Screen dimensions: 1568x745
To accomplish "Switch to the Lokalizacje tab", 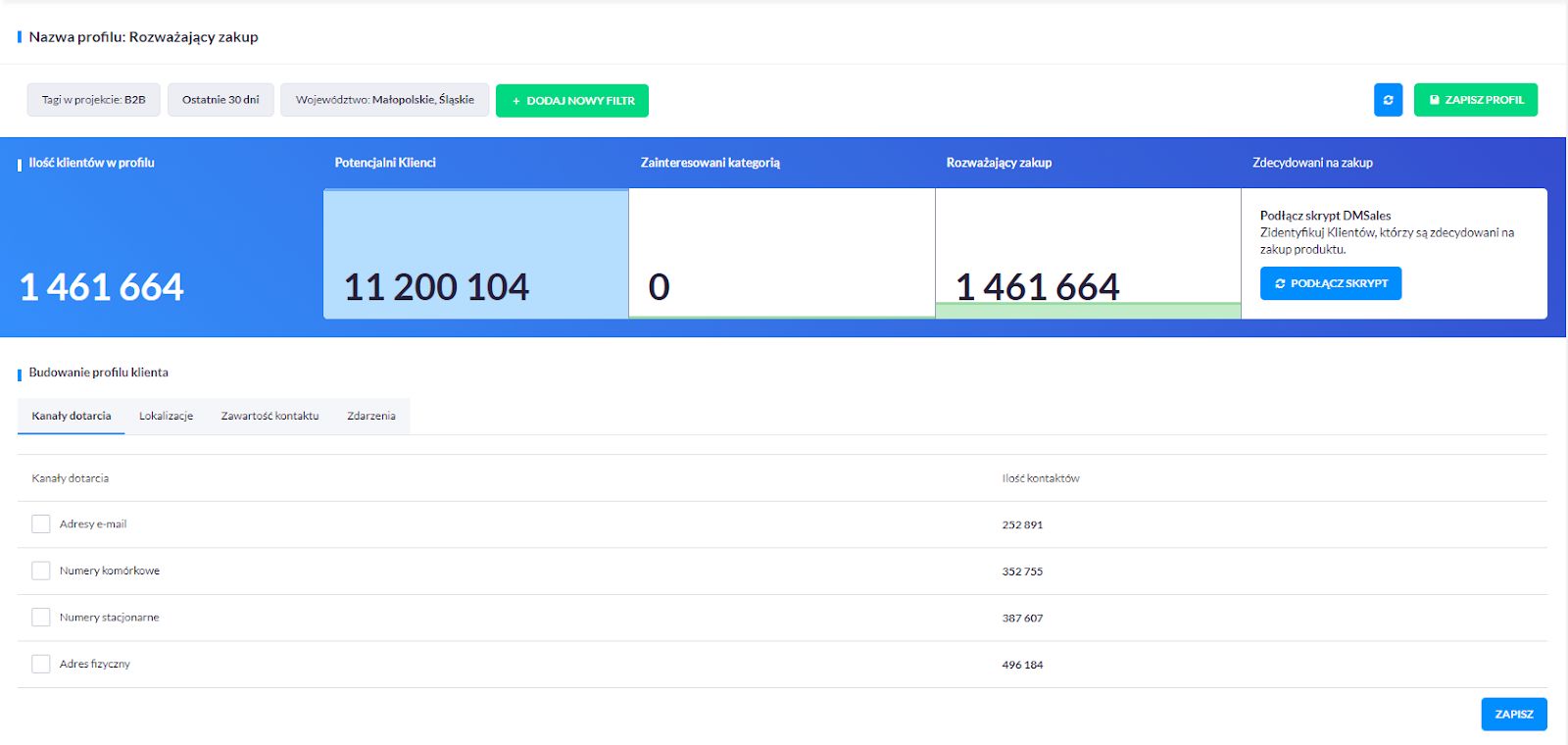I will 167,416.
